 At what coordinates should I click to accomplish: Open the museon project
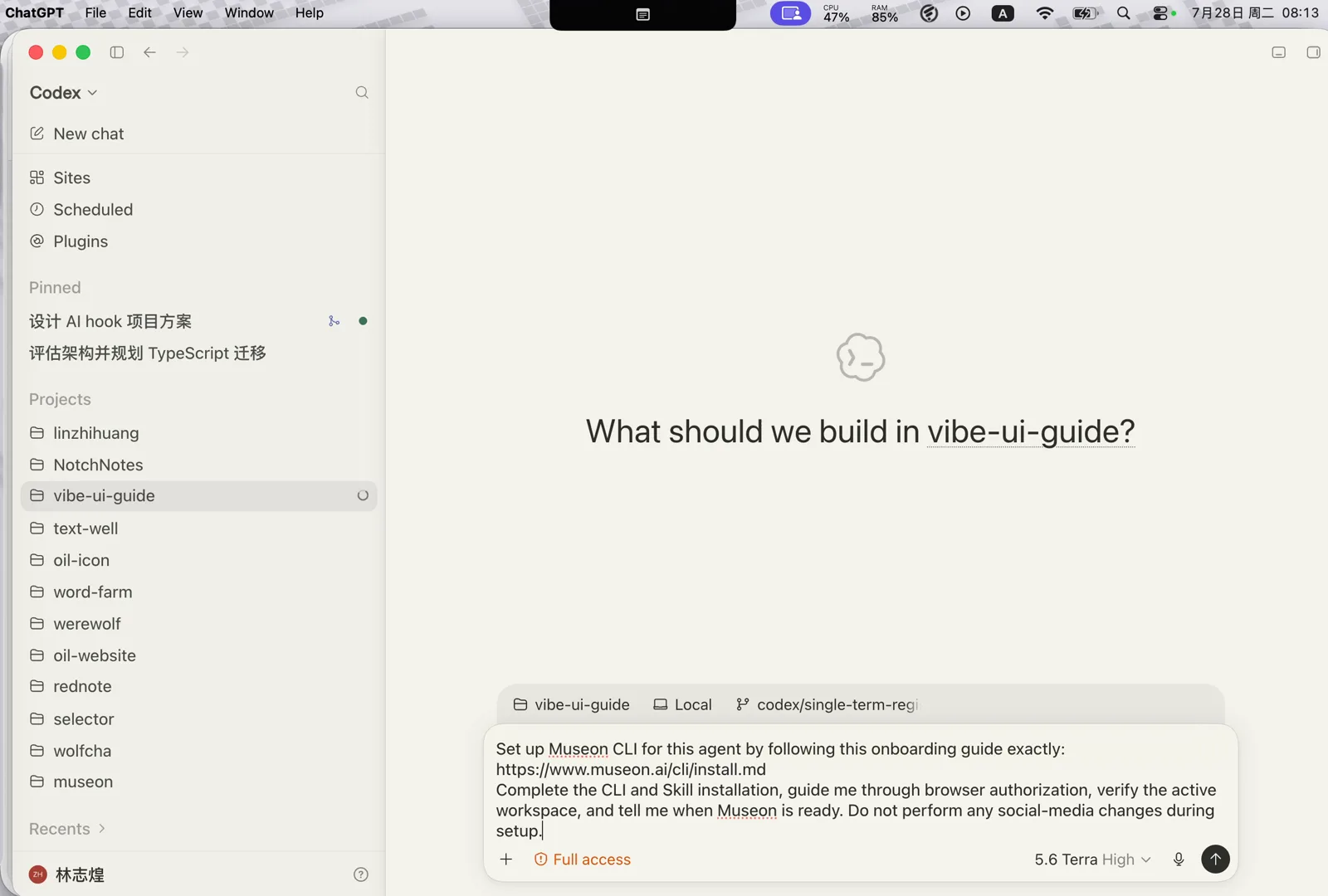198,782
